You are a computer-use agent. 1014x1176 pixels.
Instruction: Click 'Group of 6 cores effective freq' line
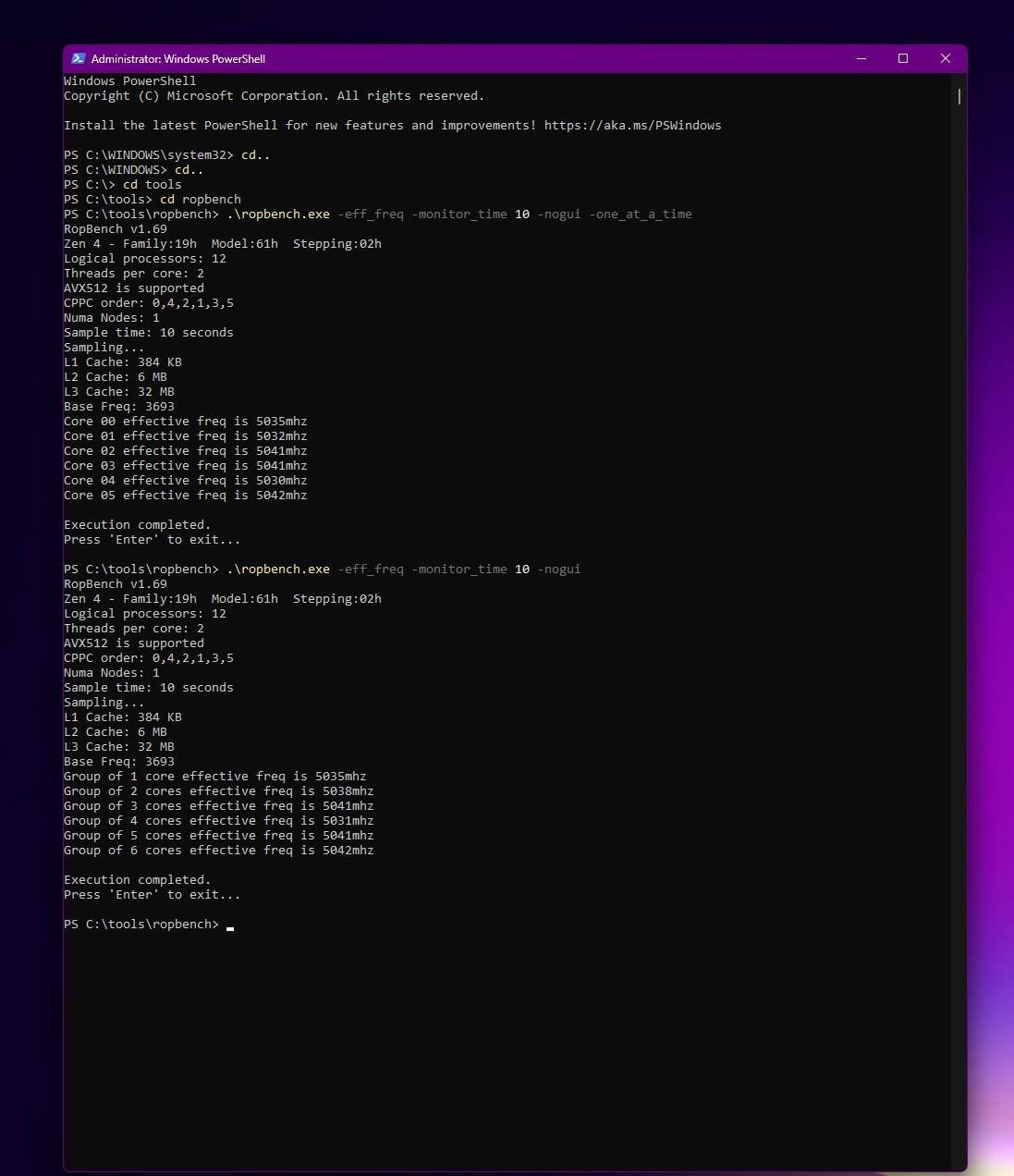pos(219,851)
